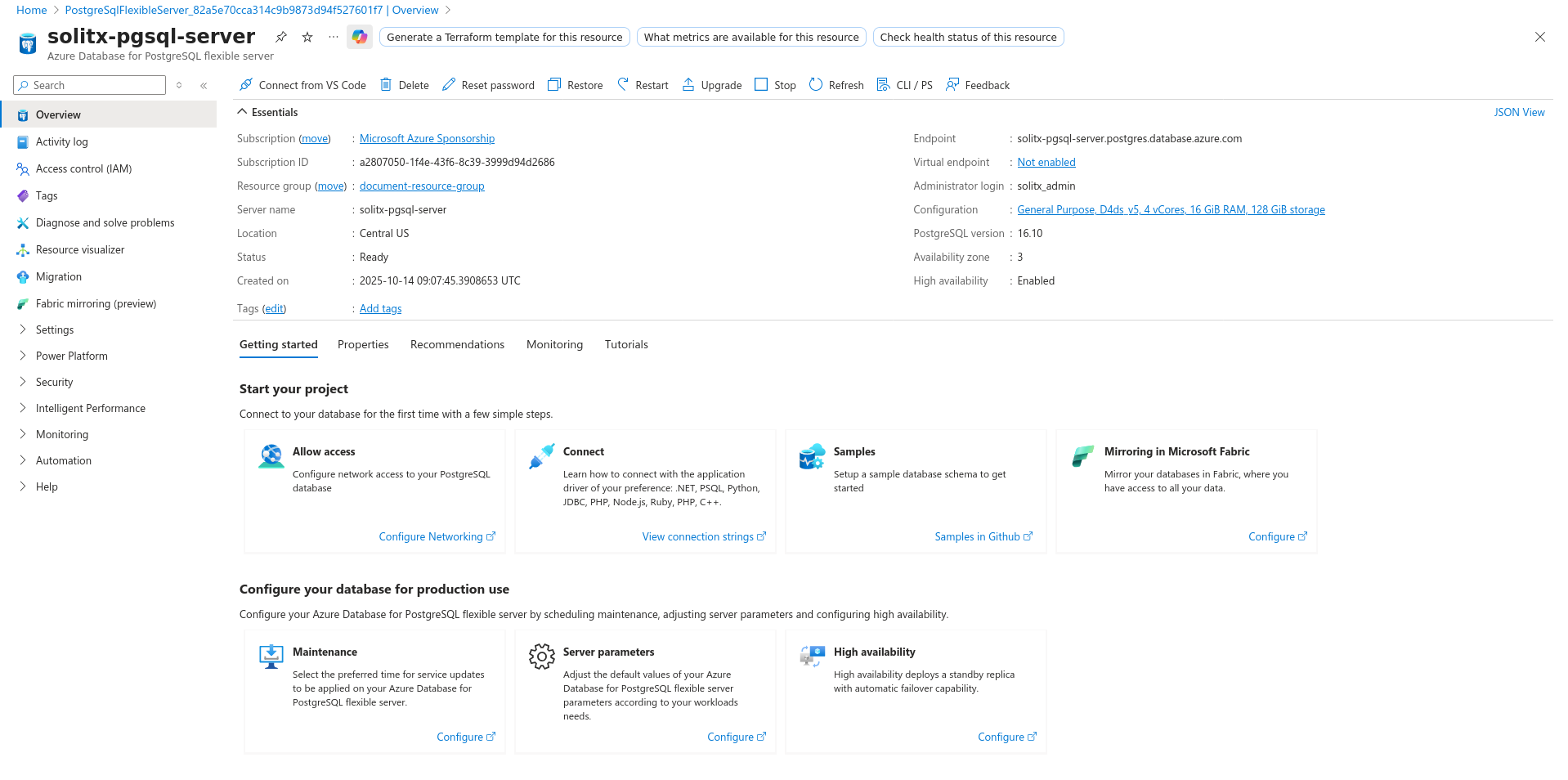Open the JSON View link
The height and width of the screenshot is (780, 1568).
(1519, 112)
